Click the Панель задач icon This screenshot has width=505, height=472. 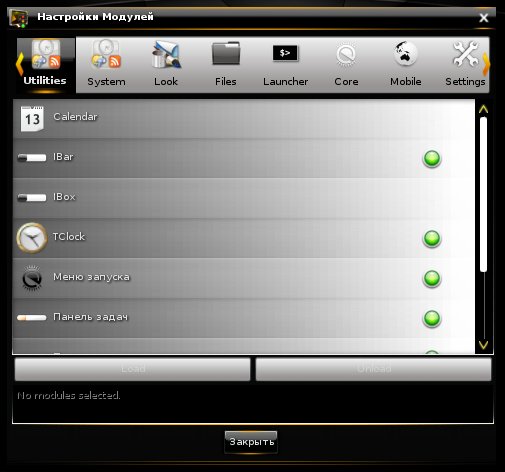pos(32,318)
